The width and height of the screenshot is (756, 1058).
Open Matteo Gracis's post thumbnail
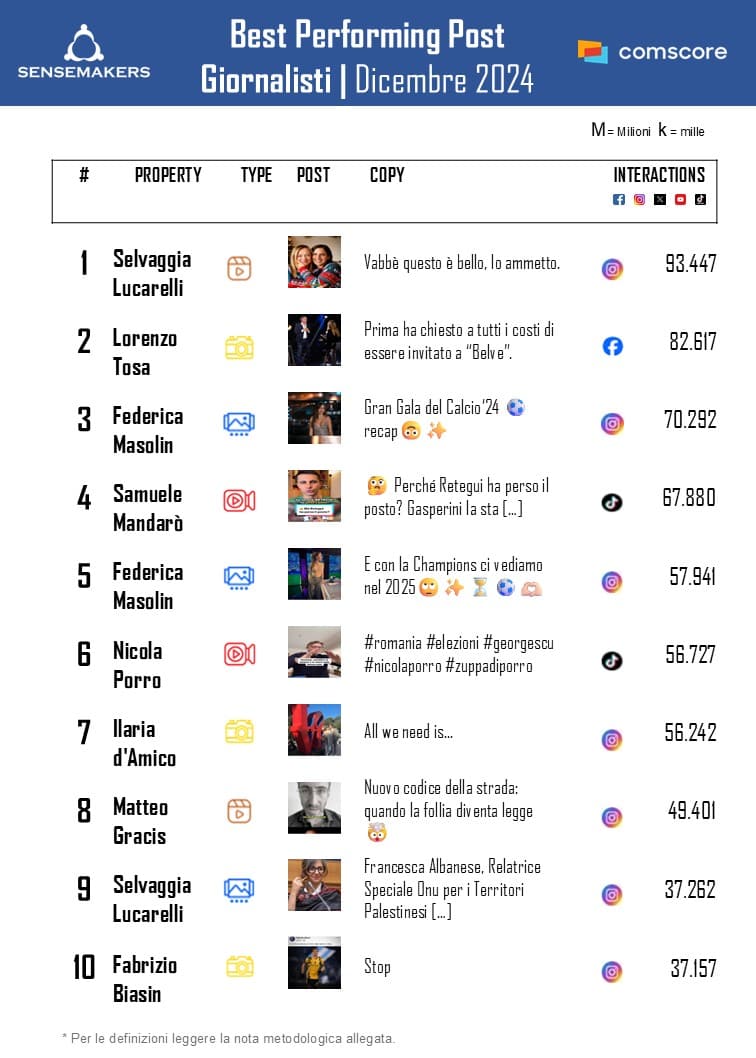pyautogui.click(x=314, y=808)
